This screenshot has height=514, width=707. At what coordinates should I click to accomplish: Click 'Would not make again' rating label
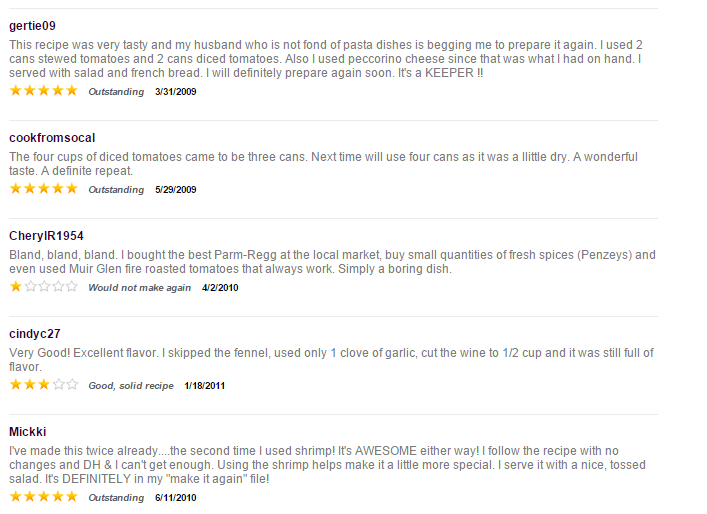139,288
